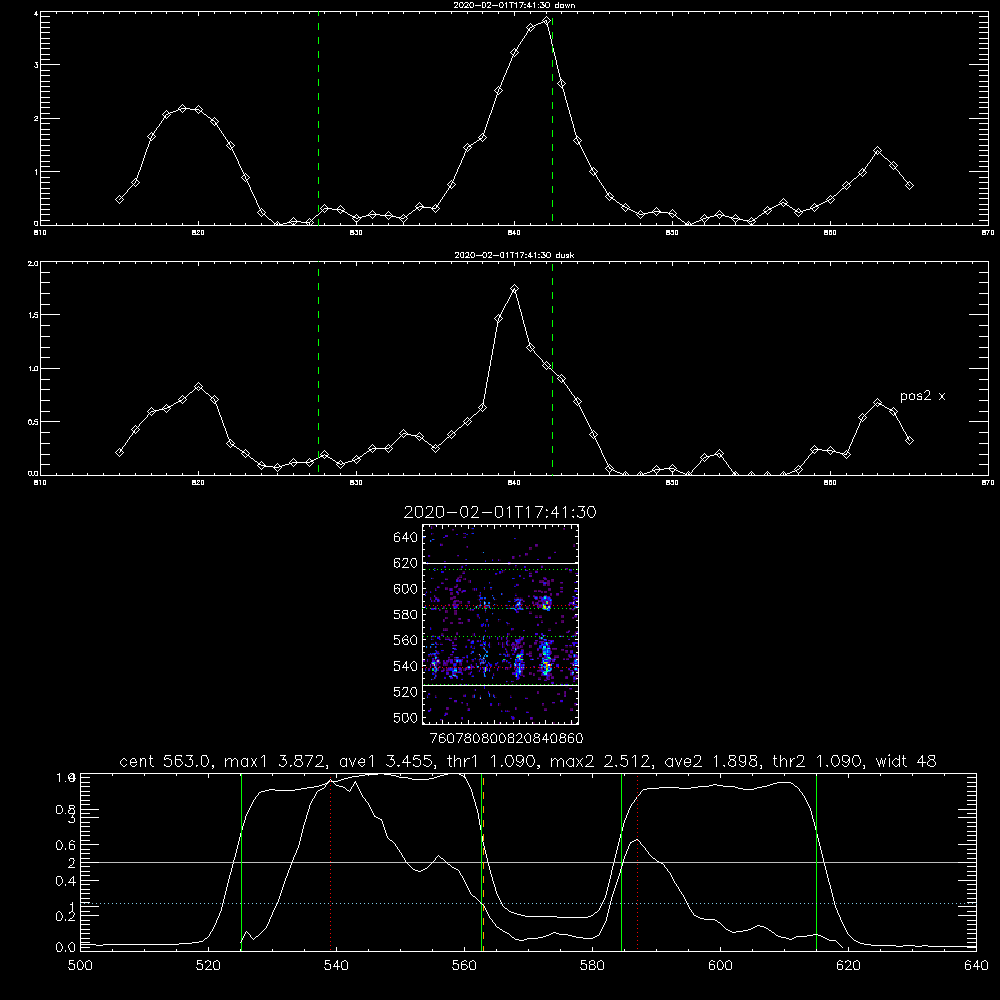This screenshot has height=1000, width=1000.
Task: Click 'widt 48' in the bottom title
Action: (x=906, y=761)
